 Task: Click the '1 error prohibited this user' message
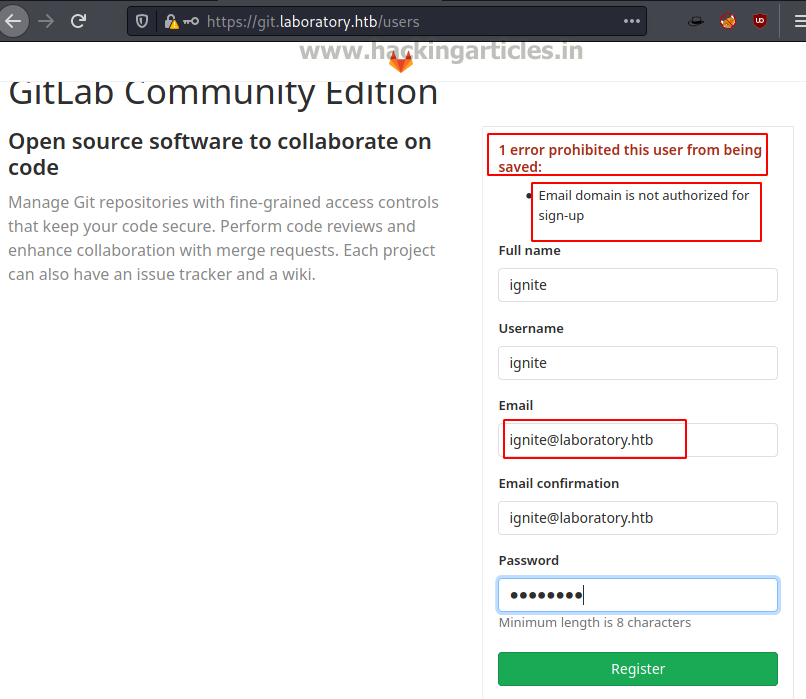click(630, 158)
